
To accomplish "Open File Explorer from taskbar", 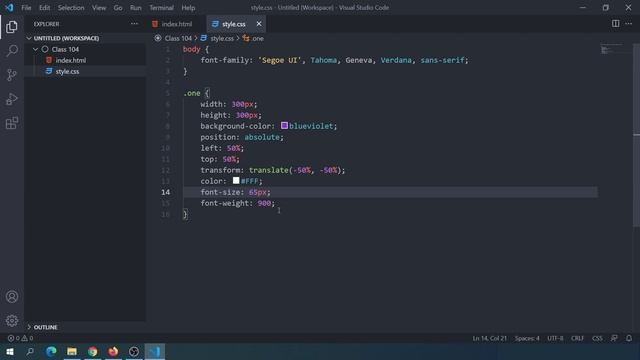I will tap(72, 351).
